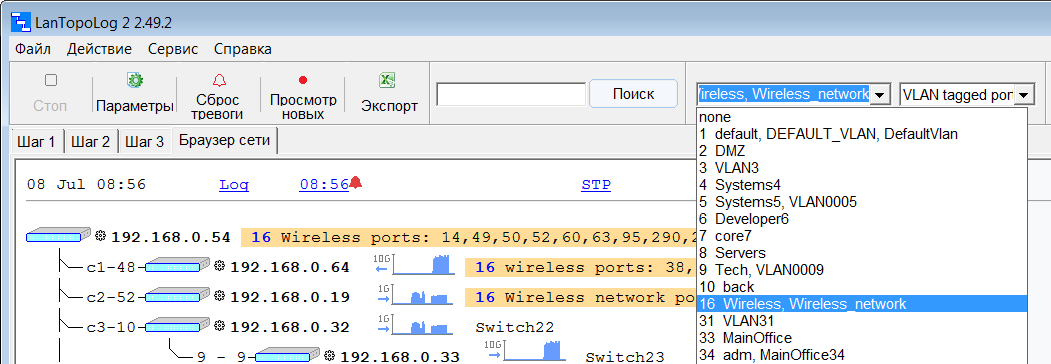Click the 08 Jul 08:56 timestamp
This screenshot has width=1051, height=364.
pyautogui.click(x=86, y=184)
